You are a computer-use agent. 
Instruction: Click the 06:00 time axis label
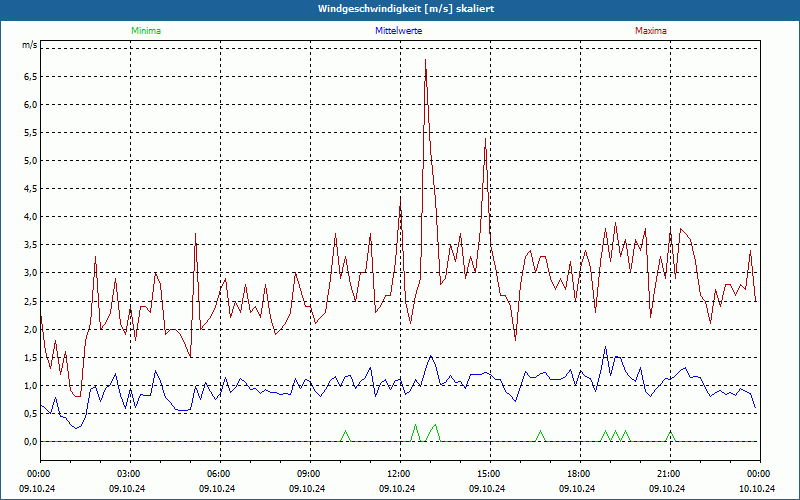pos(220,474)
